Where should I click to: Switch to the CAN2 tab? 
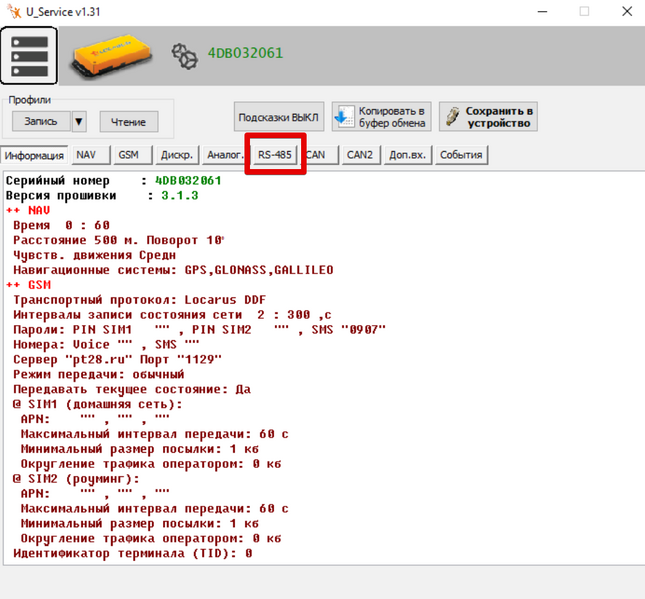tap(360, 155)
